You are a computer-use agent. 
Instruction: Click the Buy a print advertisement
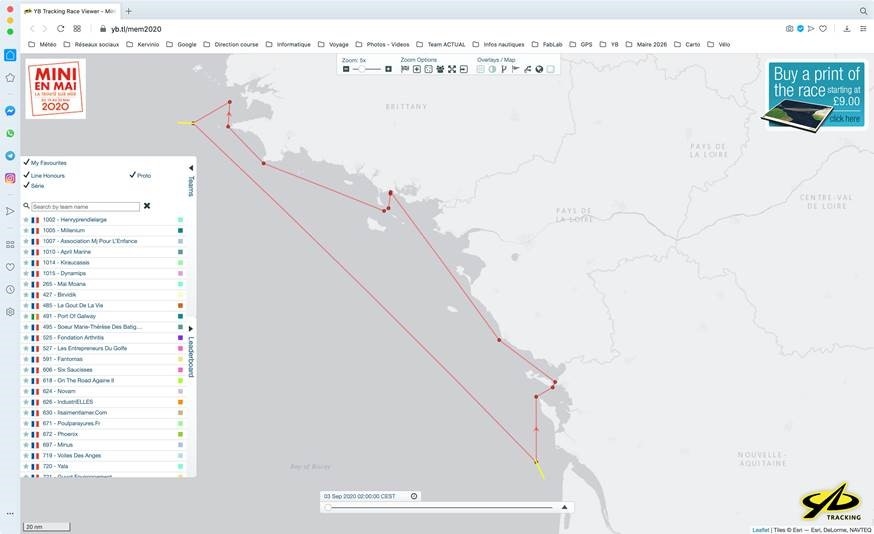tap(814, 95)
